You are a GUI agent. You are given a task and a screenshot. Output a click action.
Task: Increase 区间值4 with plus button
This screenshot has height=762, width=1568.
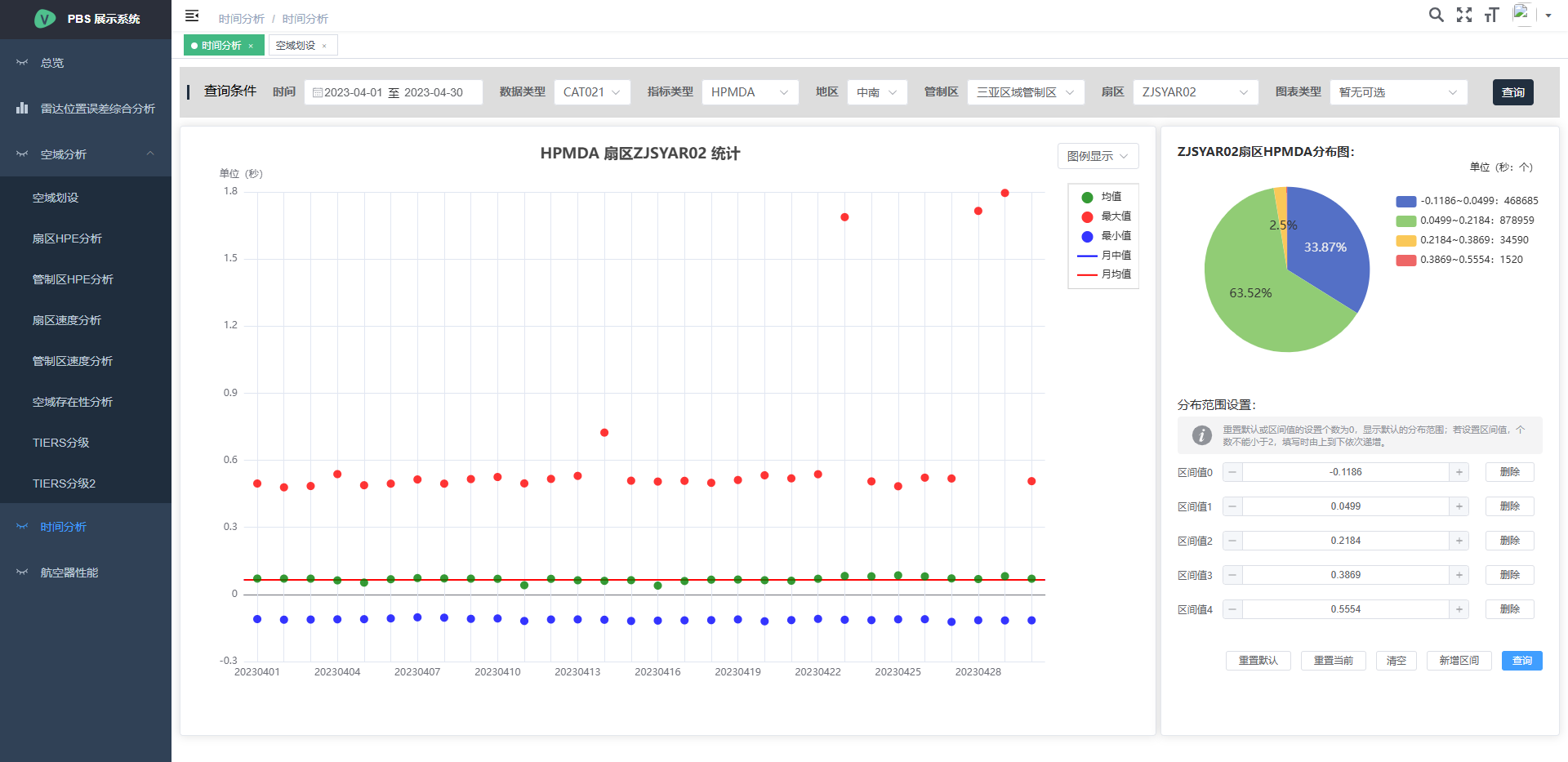(1459, 609)
